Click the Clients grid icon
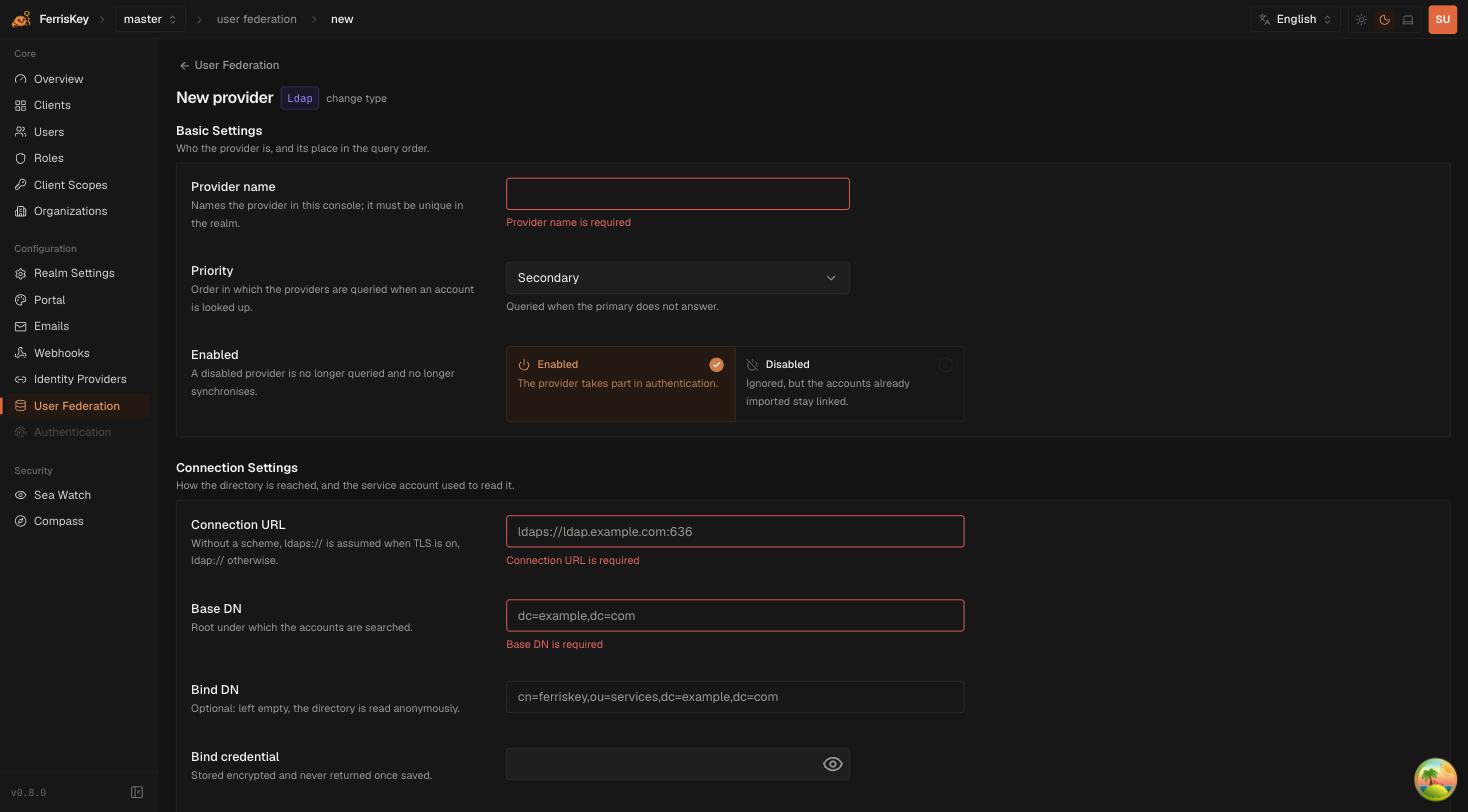The image size is (1468, 812). click(21, 105)
